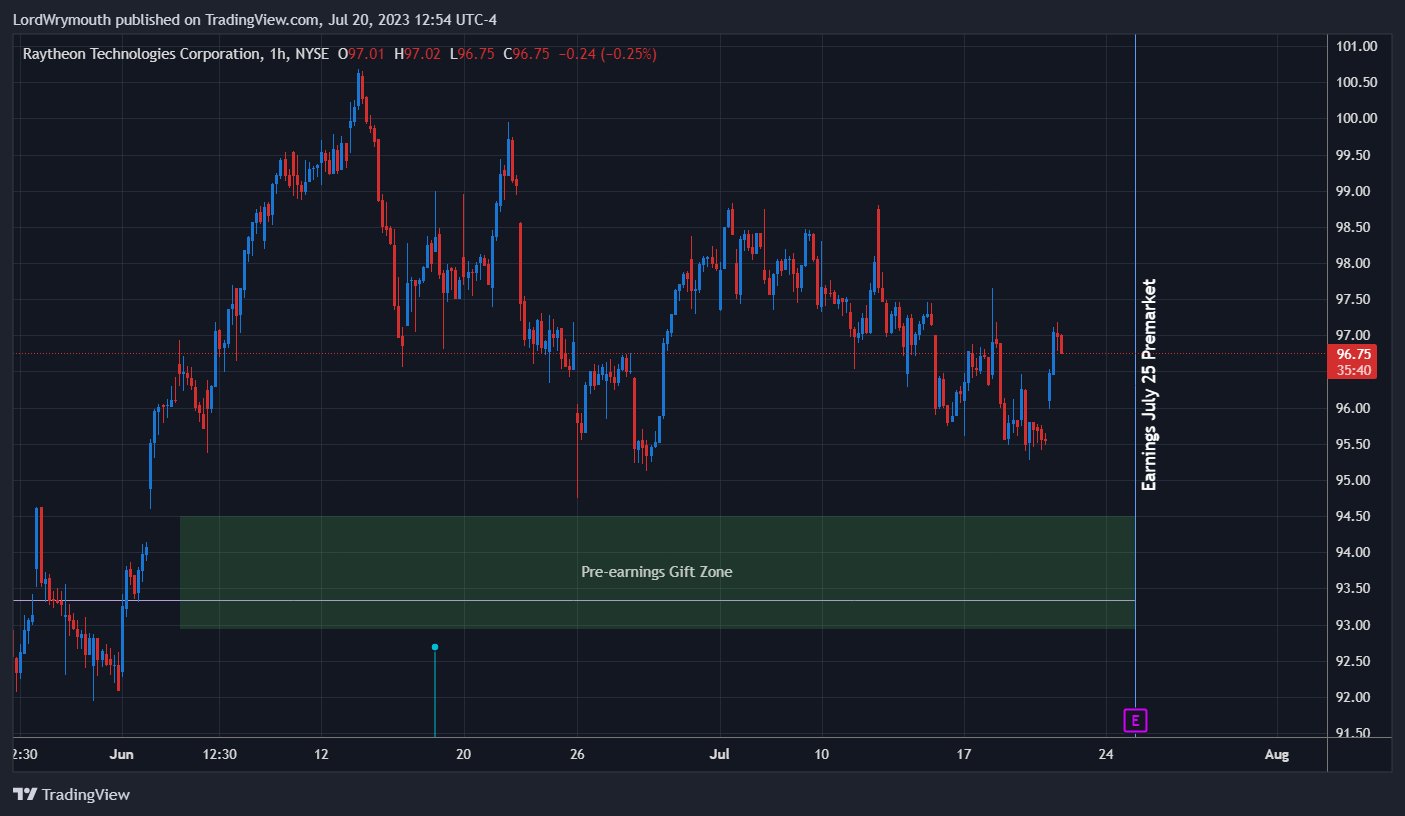
Task: Click the 100.00 price axis label
Action: tap(1357, 118)
